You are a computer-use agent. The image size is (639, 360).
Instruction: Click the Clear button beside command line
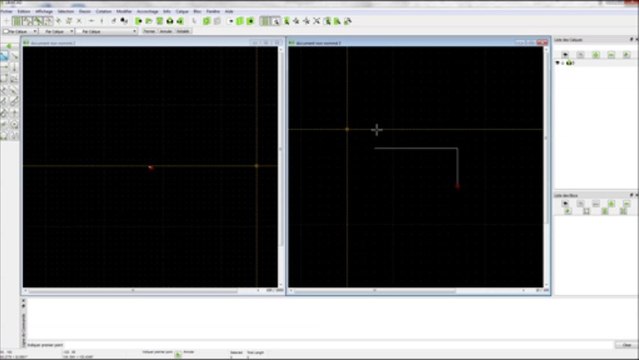(627, 345)
